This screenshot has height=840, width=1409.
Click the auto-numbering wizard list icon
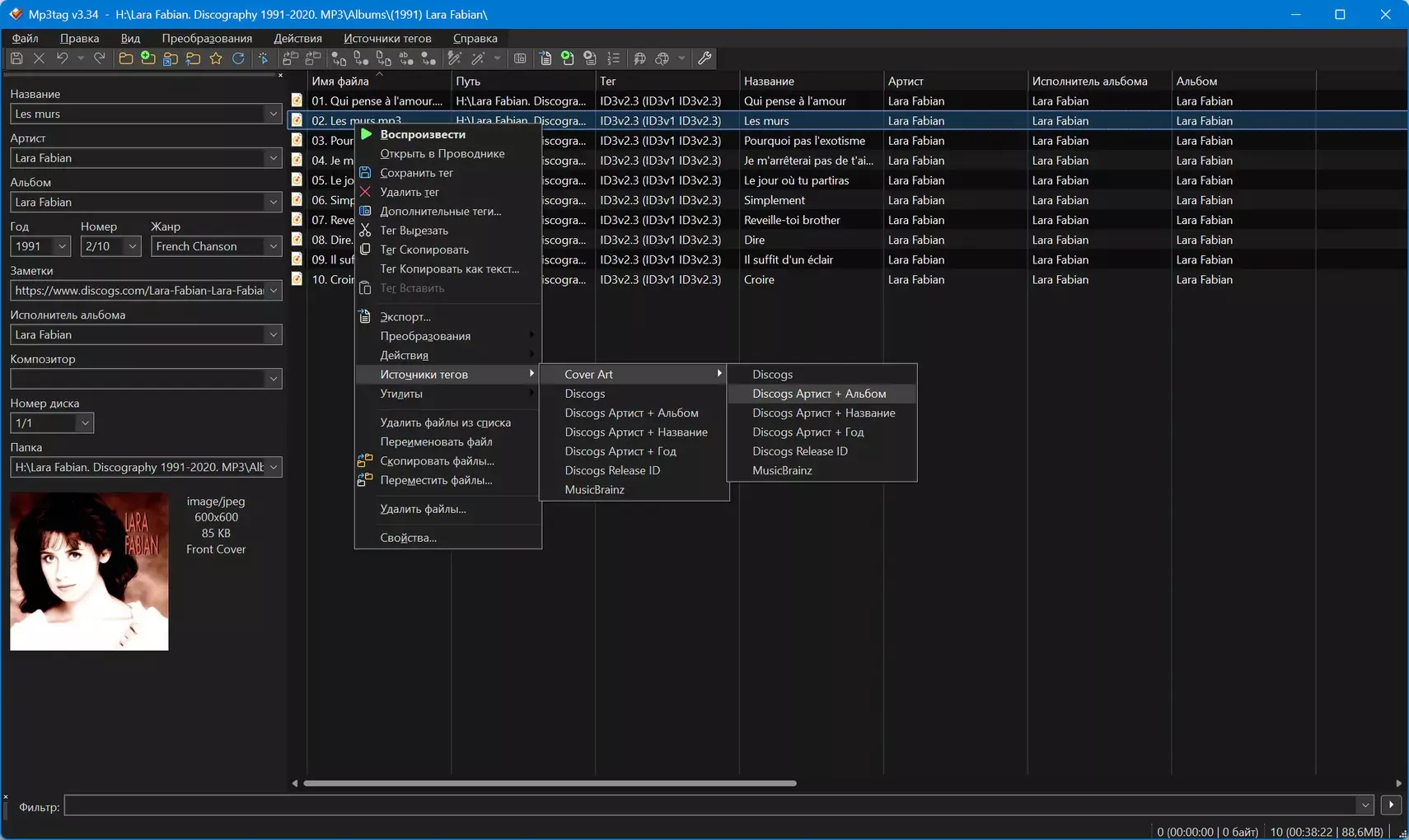pos(613,58)
